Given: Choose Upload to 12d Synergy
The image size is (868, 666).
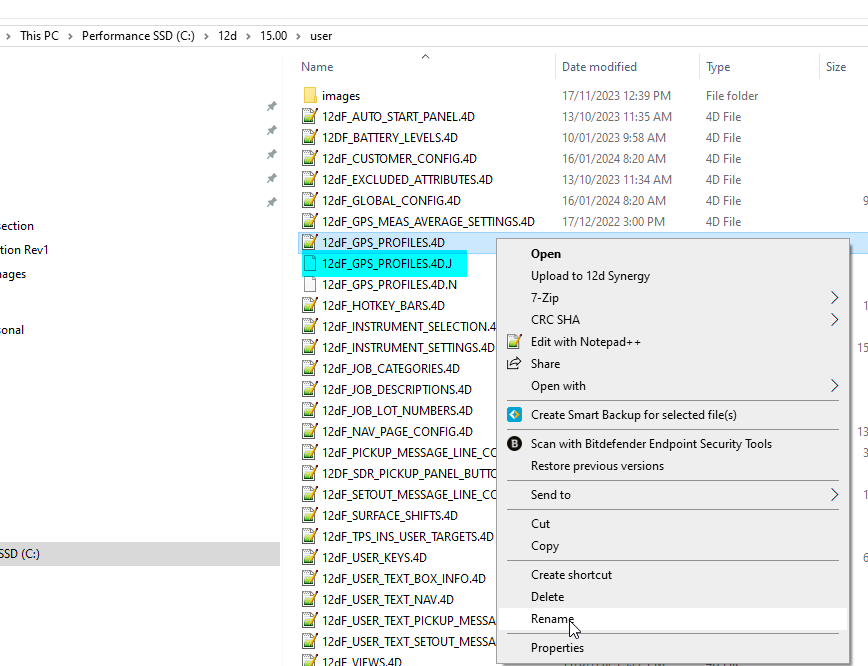Looking at the screenshot, I should (x=590, y=276).
